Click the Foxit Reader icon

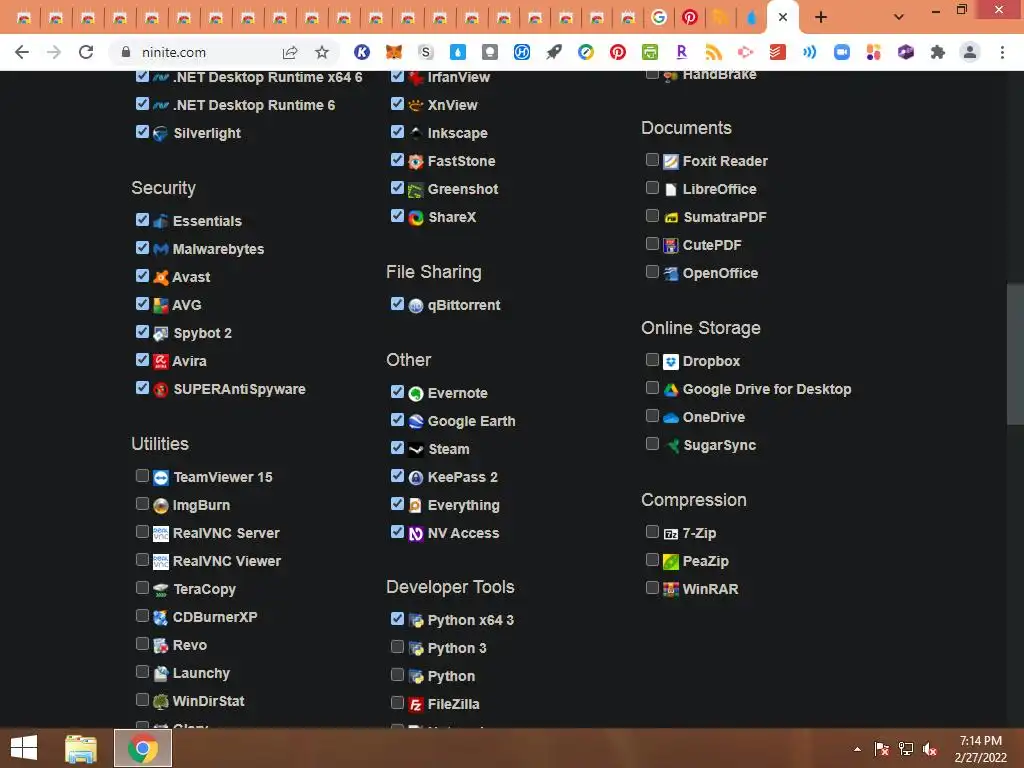(671, 161)
